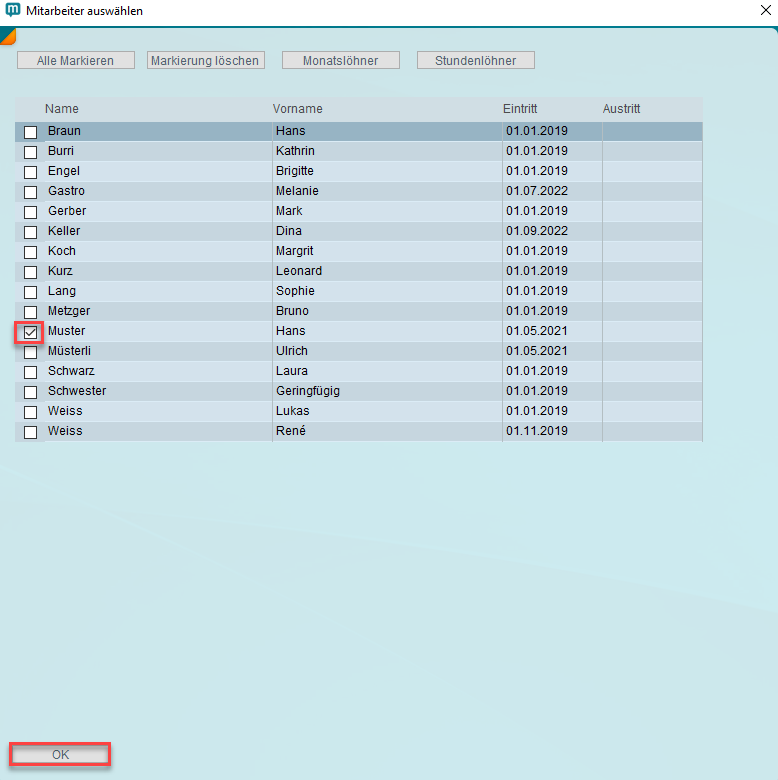Check the box next to Müsterli Ulrich

(30, 352)
